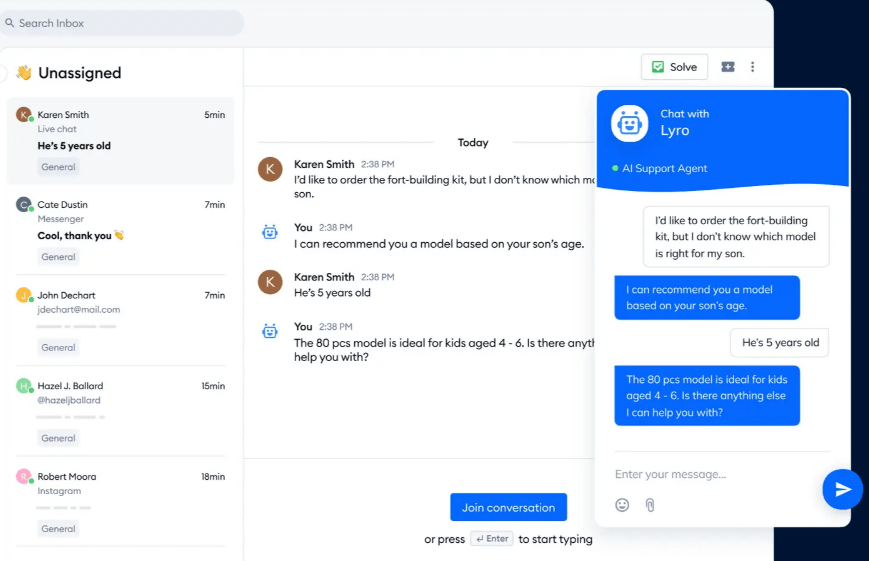Open Robert Moora's Instagram conversation
The height and width of the screenshot is (561, 869).
[120, 499]
